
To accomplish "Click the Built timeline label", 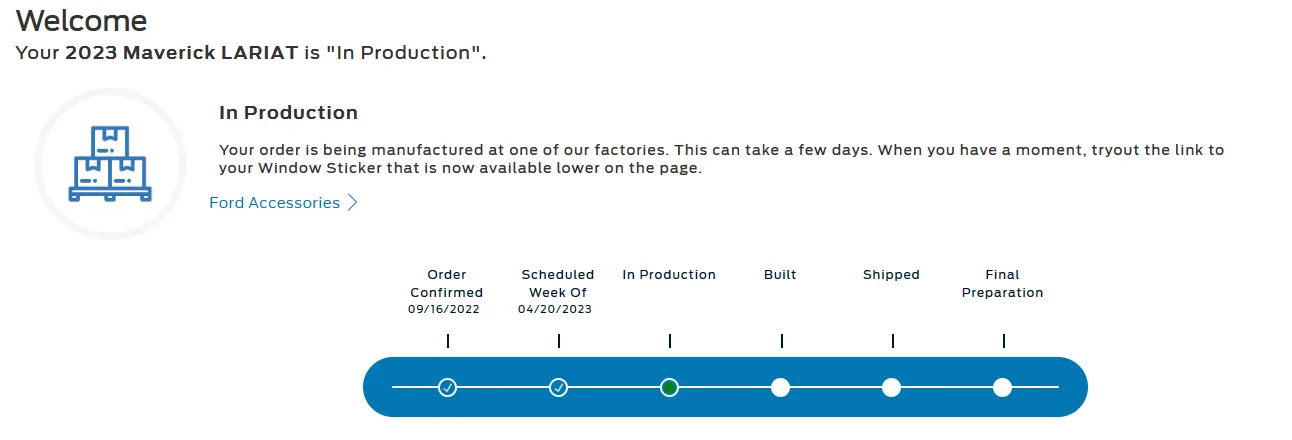I will click(x=780, y=274).
